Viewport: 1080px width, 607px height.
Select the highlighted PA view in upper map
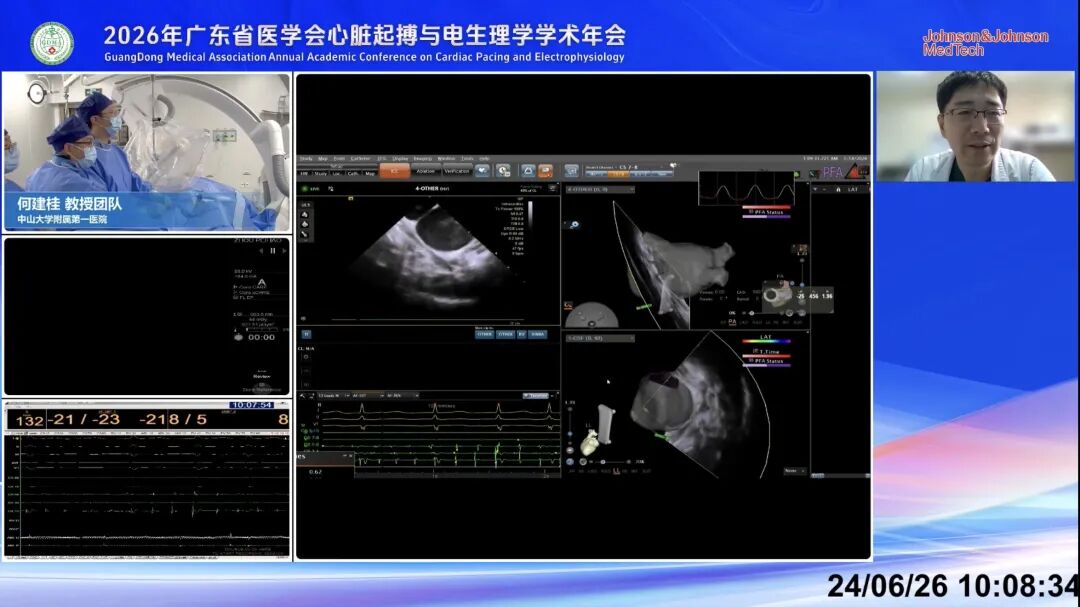click(x=731, y=322)
